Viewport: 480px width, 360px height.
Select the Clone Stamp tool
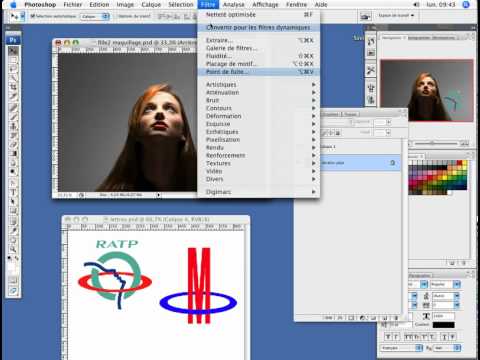[x=13, y=126]
